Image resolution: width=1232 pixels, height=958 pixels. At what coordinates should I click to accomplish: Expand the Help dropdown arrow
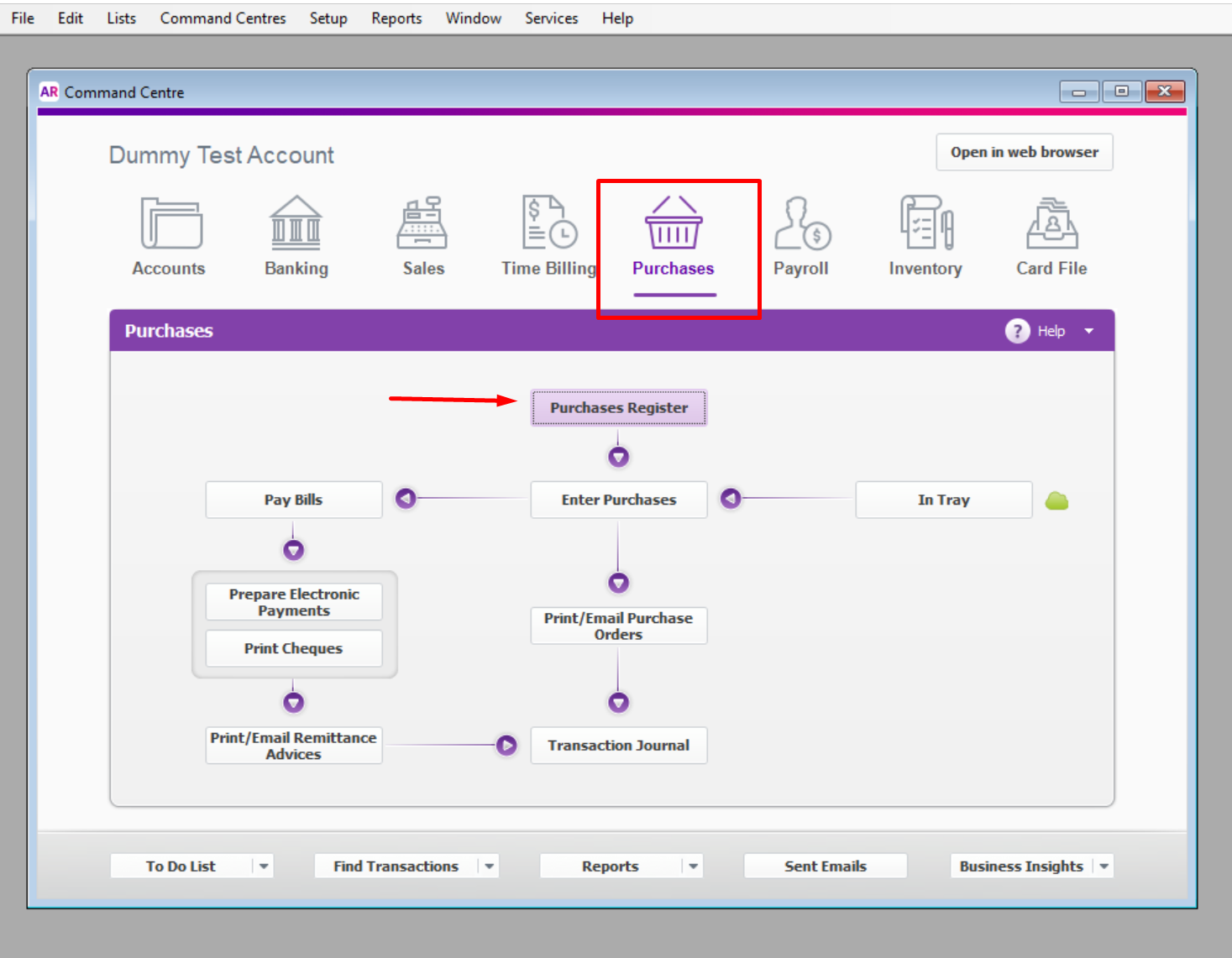(x=1089, y=331)
